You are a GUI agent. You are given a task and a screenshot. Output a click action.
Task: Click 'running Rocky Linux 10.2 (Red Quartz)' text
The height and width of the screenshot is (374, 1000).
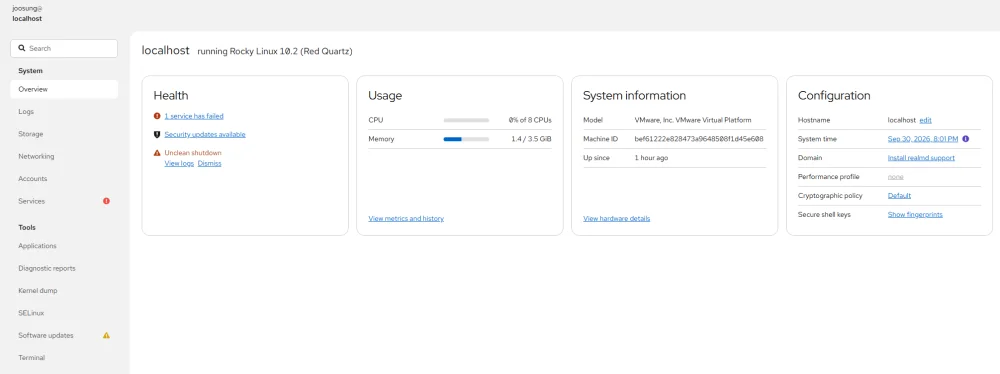pyautogui.click(x=275, y=51)
